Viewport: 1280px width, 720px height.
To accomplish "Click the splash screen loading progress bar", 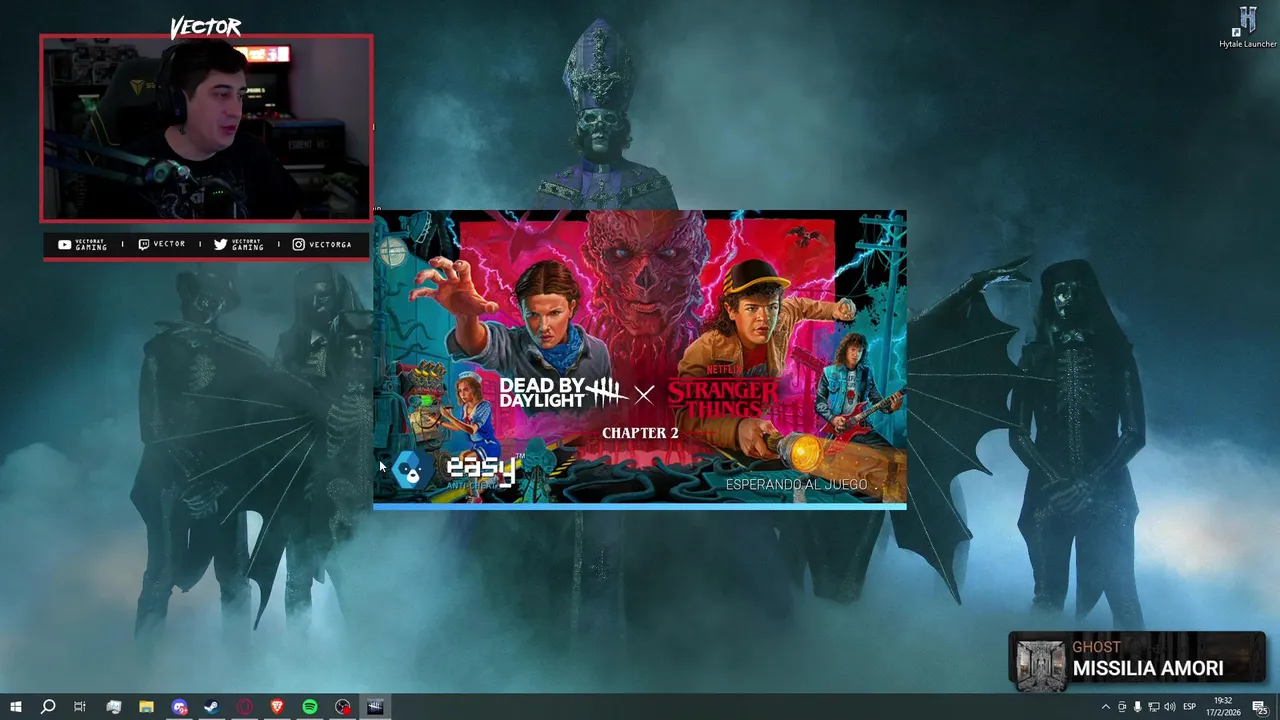I will pos(640,506).
